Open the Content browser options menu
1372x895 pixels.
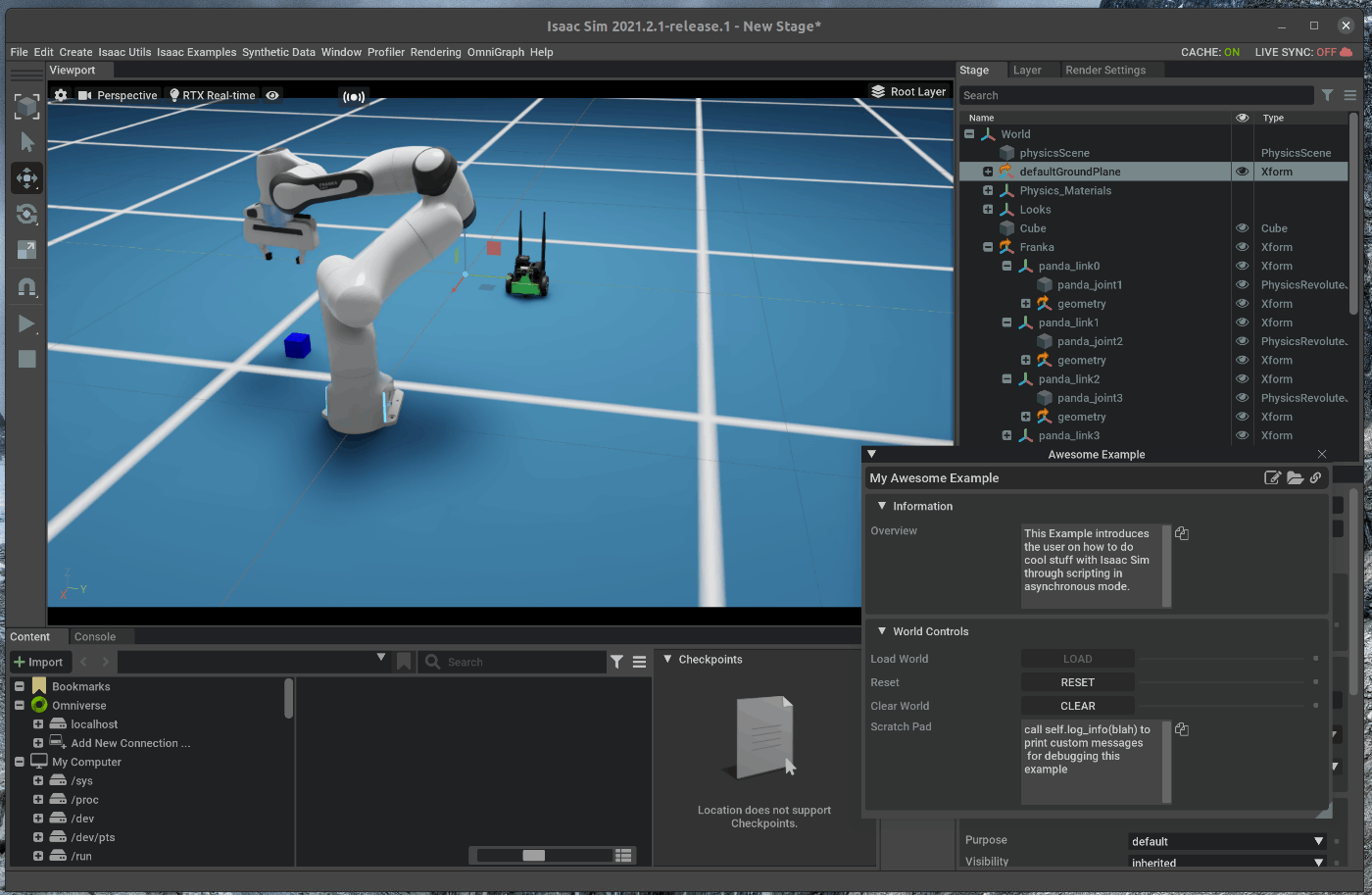[x=639, y=662]
